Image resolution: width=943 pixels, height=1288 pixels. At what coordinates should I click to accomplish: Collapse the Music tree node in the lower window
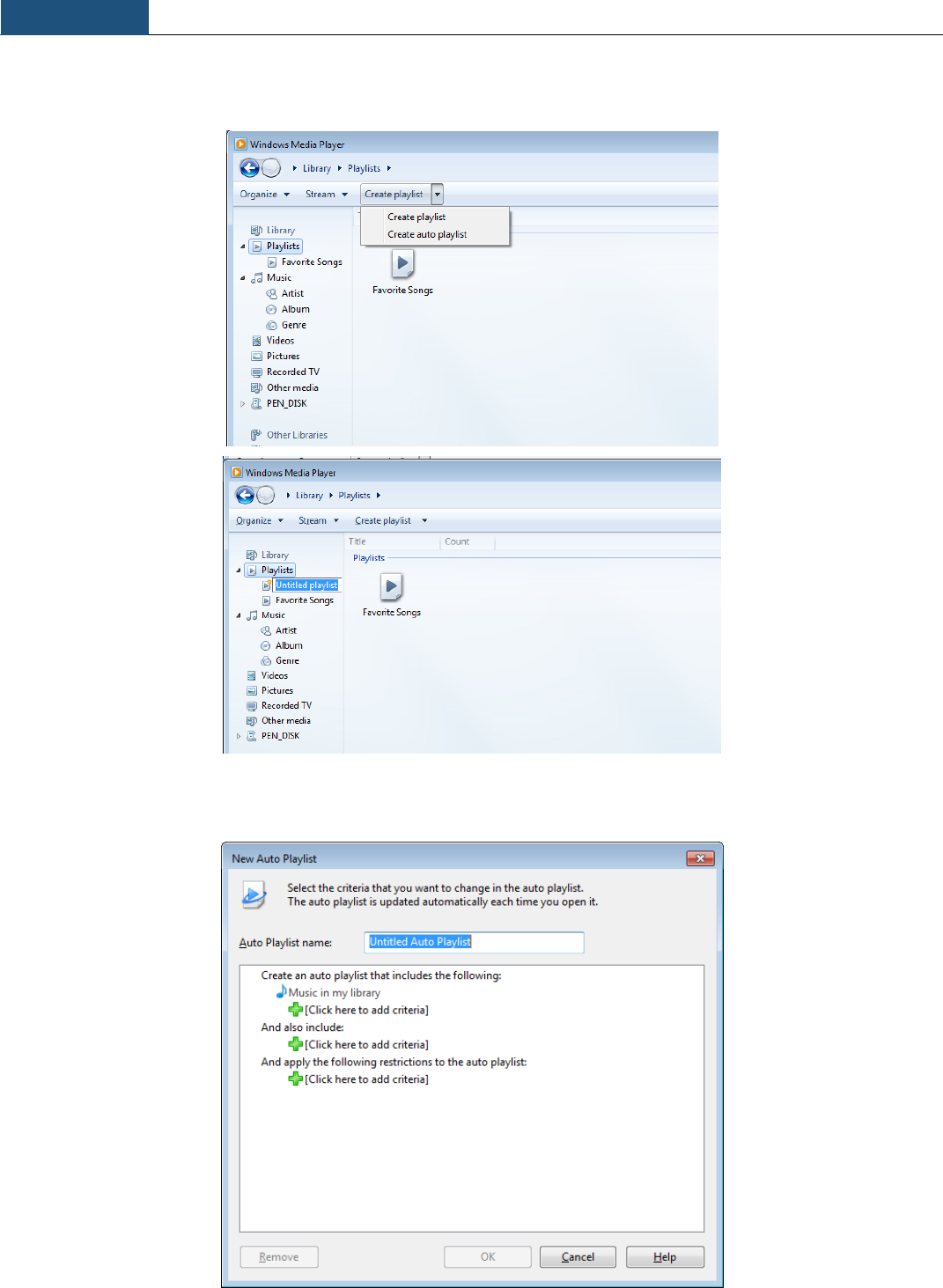(239, 615)
